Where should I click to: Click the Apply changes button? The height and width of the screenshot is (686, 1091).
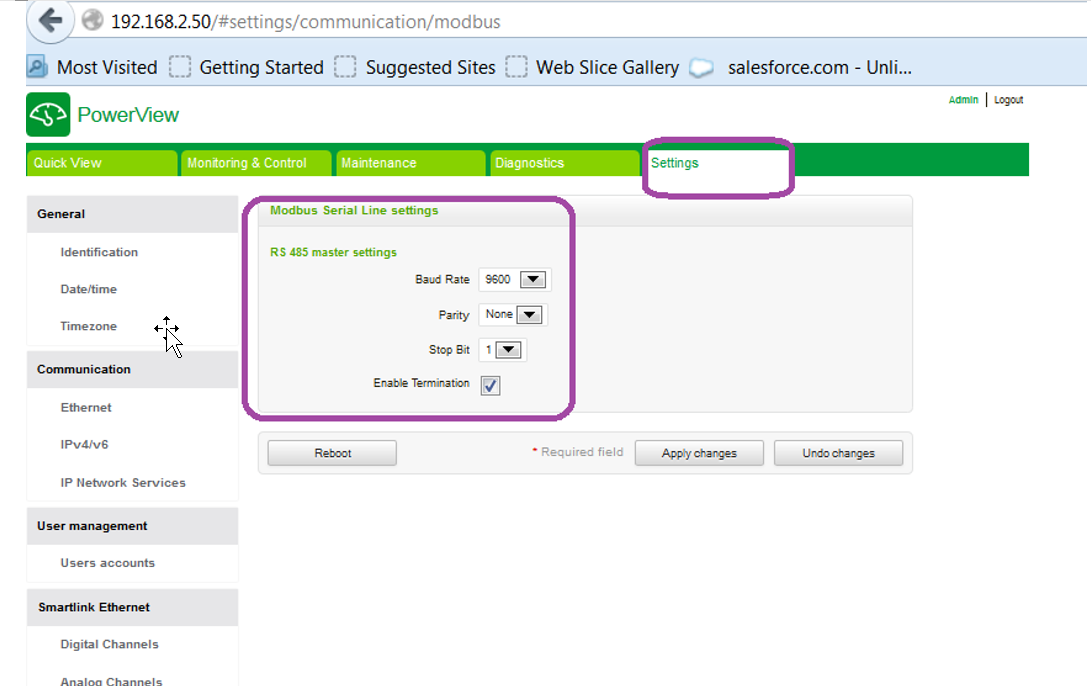699,453
